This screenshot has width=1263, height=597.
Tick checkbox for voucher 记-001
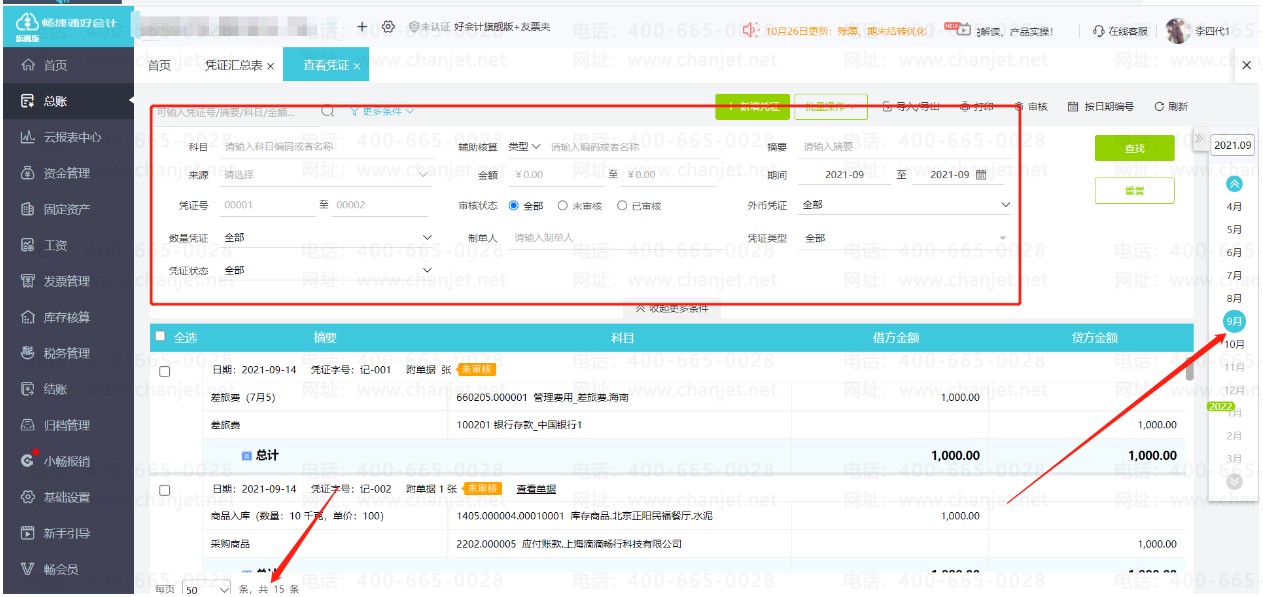pos(165,371)
